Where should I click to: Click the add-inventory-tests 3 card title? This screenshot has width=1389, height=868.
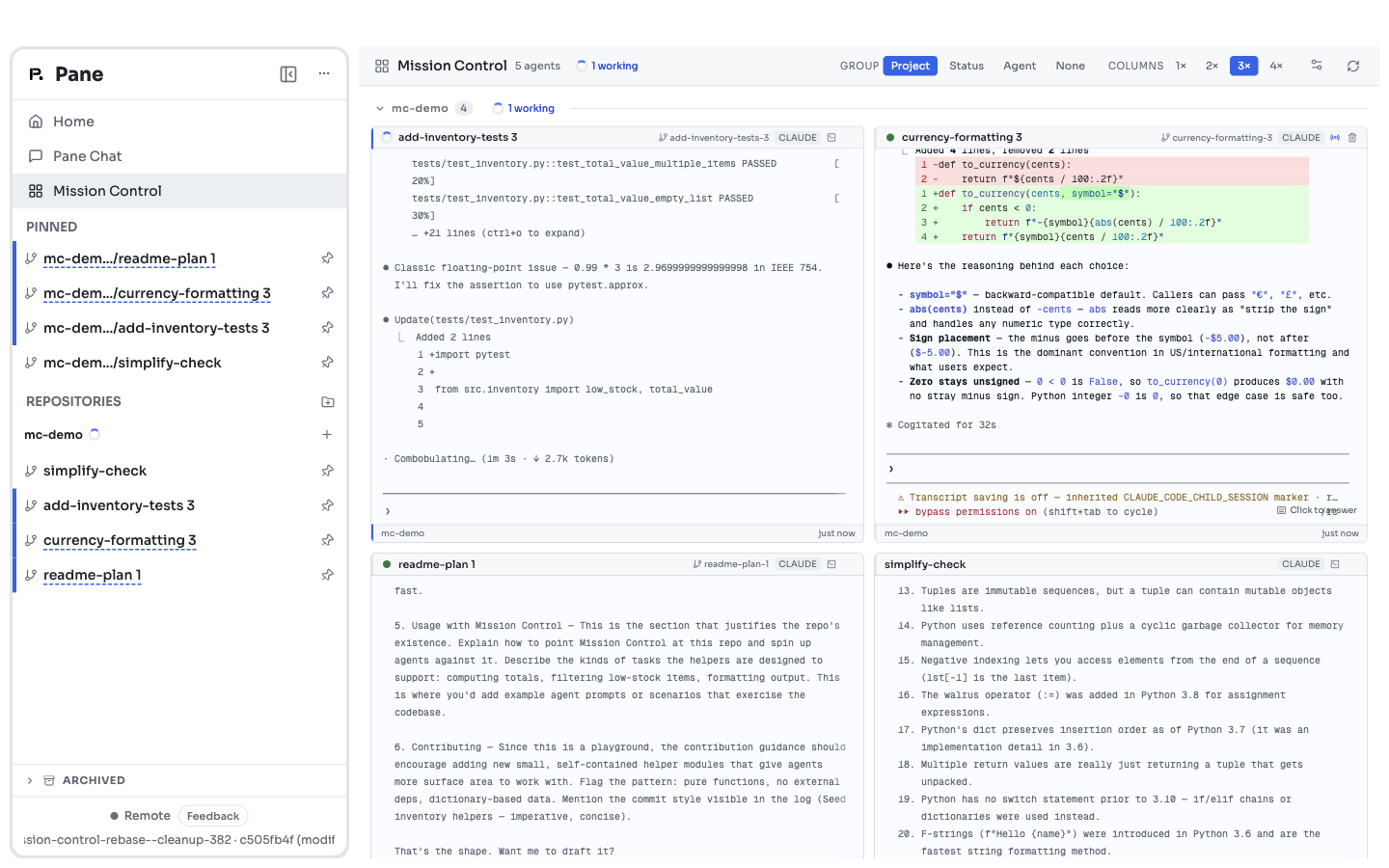[x=457, y=137]
